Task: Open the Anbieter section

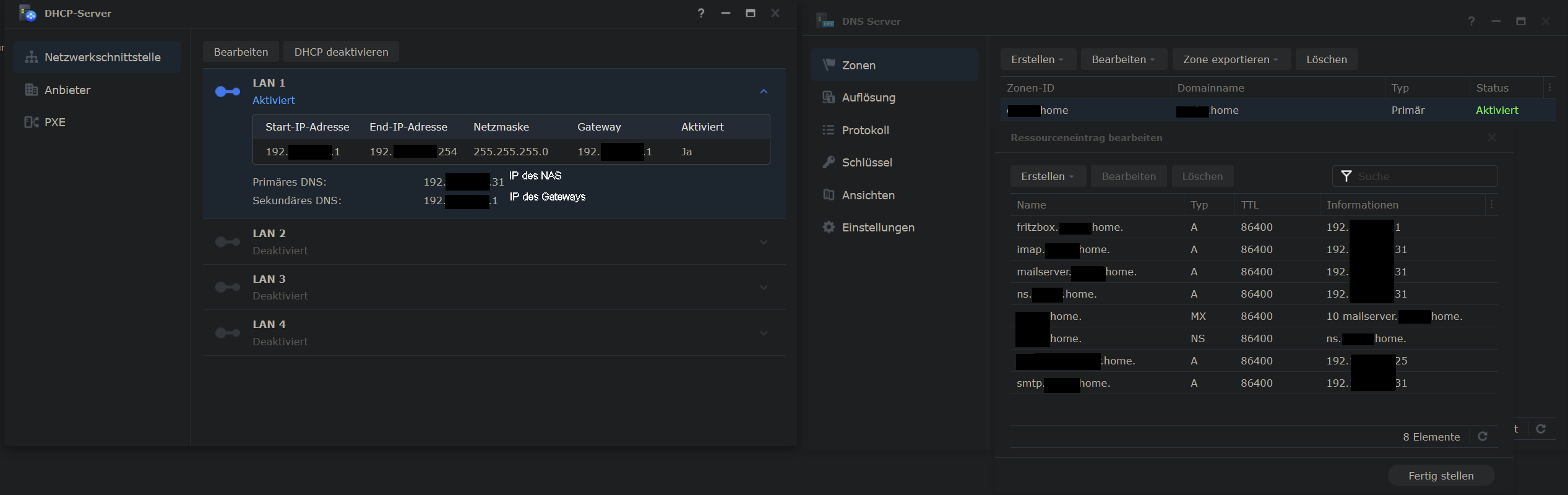Action: pos(97,90)
